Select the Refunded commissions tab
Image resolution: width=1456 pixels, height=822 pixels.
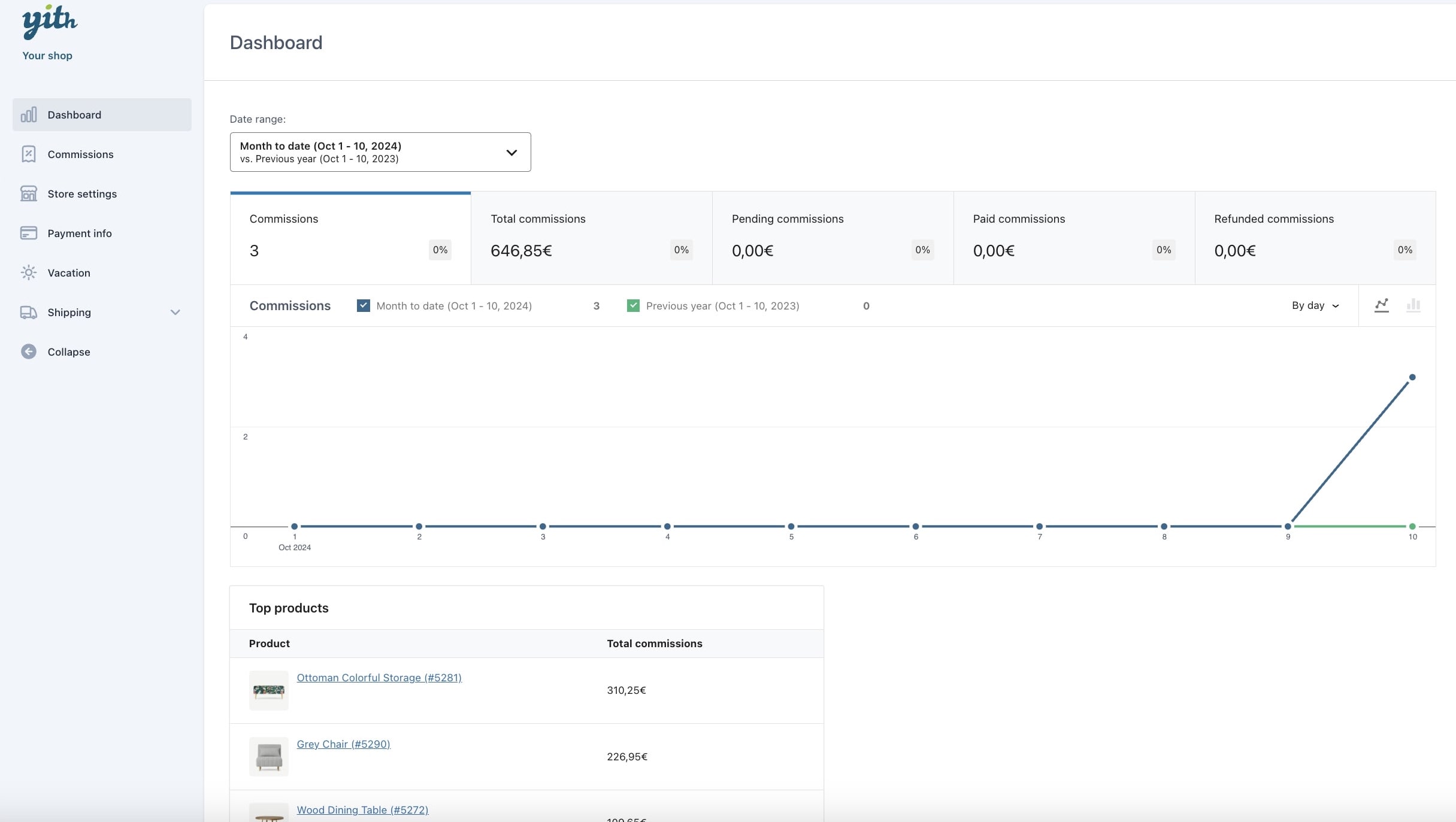(1315, 238)
